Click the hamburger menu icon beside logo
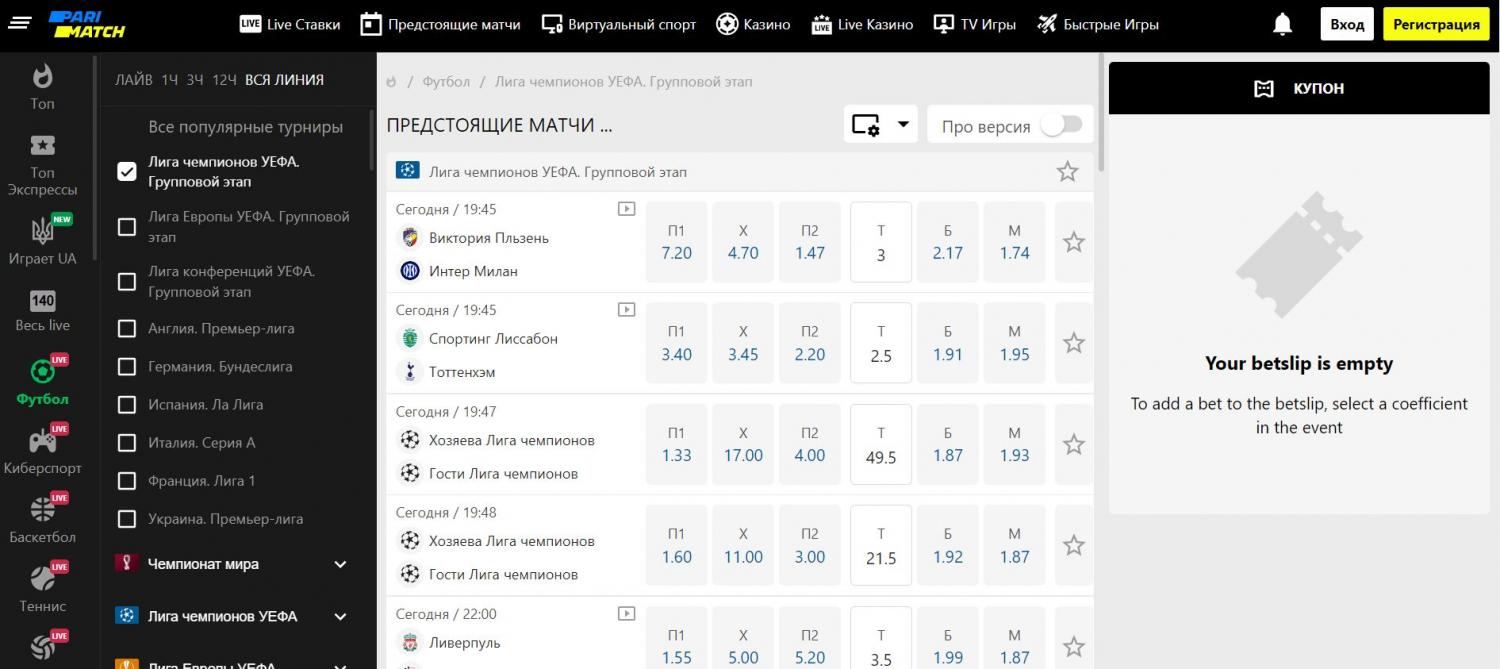Image resolution: width=1500 pixels, height=669 pixels. point(20,24)
